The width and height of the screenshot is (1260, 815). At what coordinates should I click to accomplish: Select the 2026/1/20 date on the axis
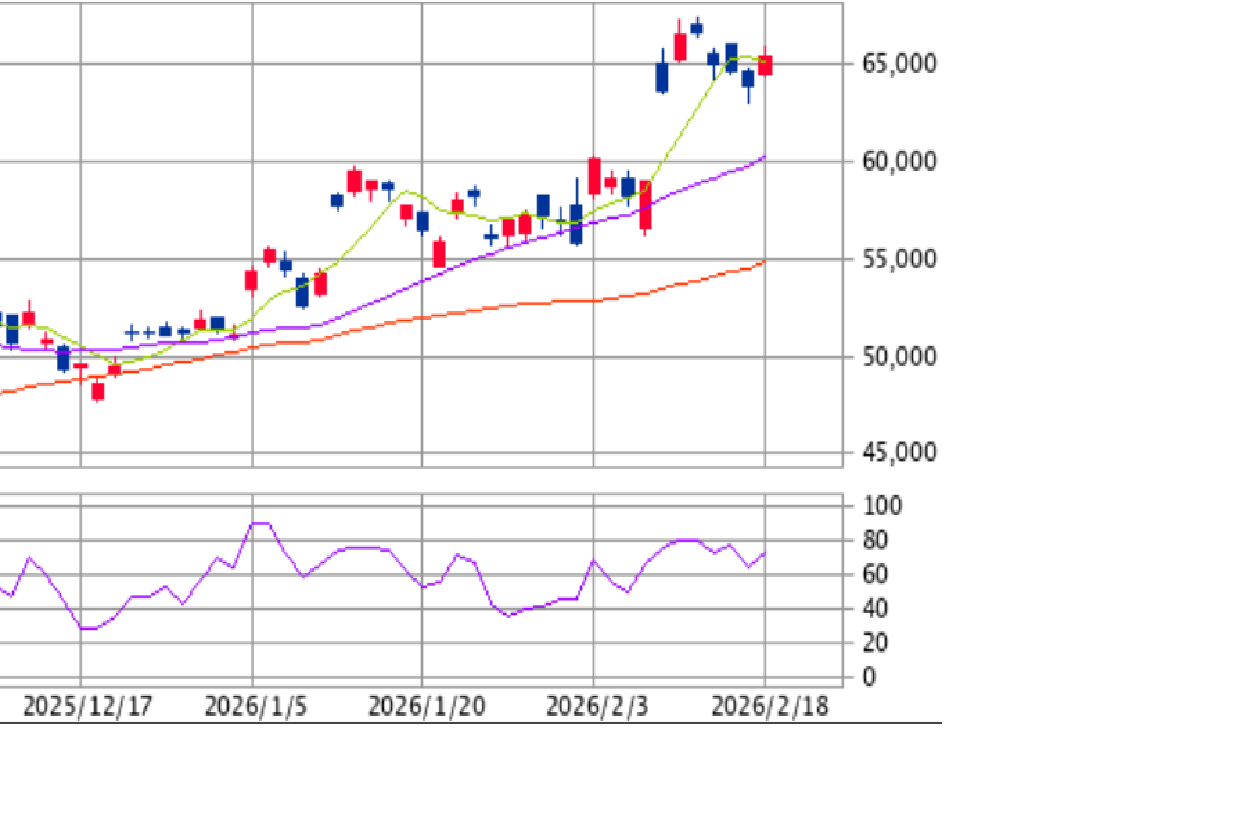pos(427,707)
